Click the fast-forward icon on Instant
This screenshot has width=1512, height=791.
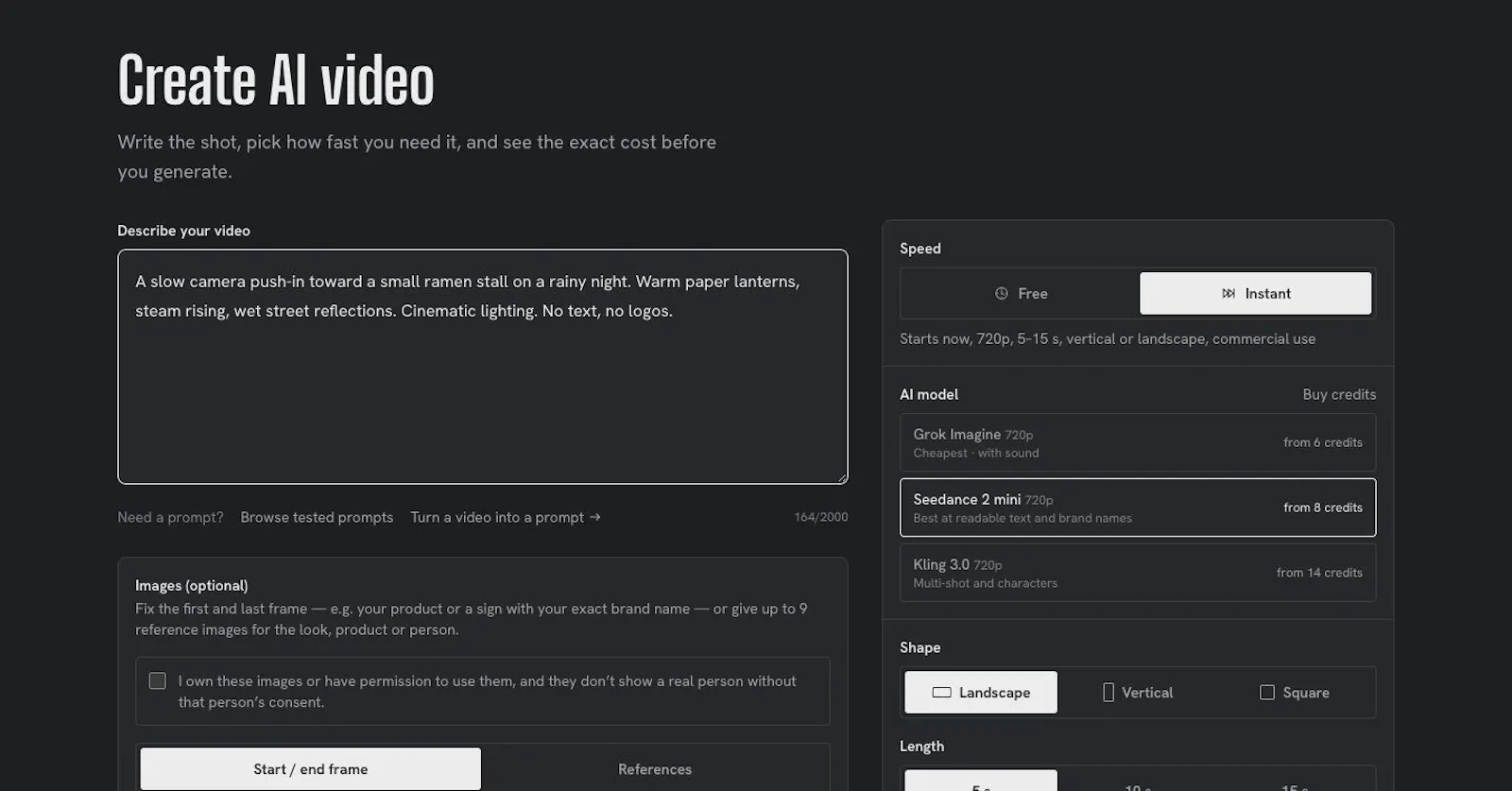1228,294
